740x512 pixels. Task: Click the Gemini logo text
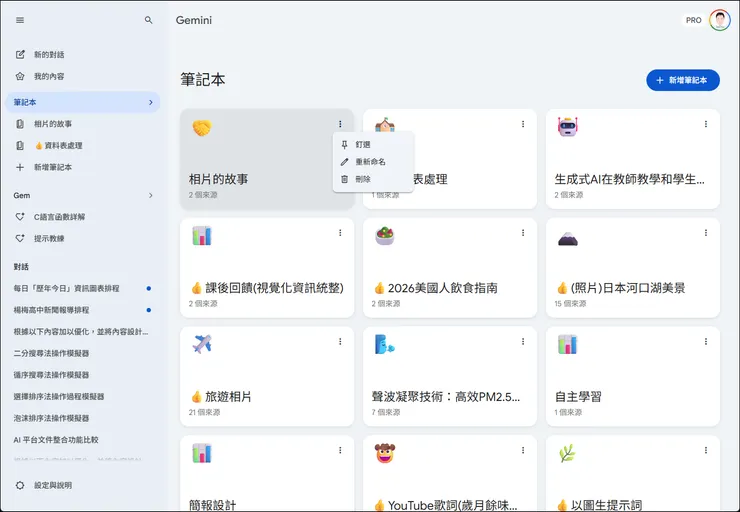pyautogui.click(x=194, y=20)
